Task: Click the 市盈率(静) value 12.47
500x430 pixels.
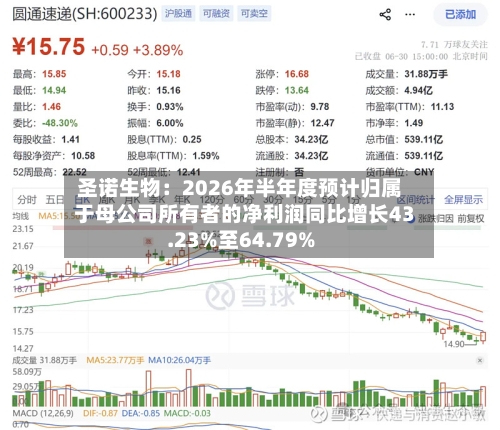Action: (x=322, y=123)
